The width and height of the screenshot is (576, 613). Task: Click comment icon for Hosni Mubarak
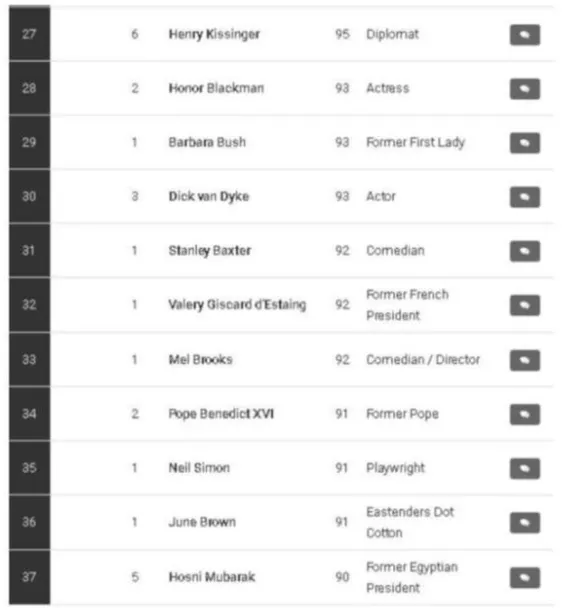(x=525, y=578)
